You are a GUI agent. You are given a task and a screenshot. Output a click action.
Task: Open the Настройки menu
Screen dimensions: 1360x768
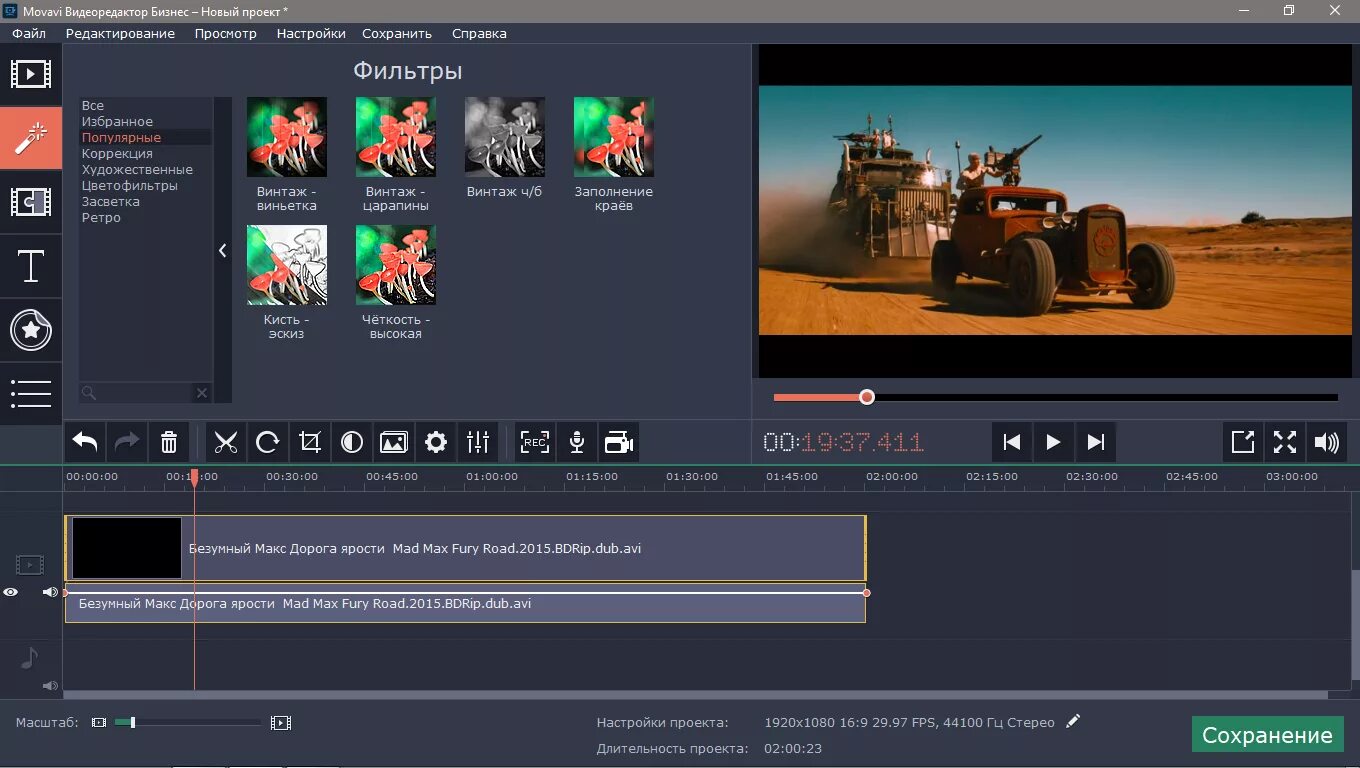[311, 33]
